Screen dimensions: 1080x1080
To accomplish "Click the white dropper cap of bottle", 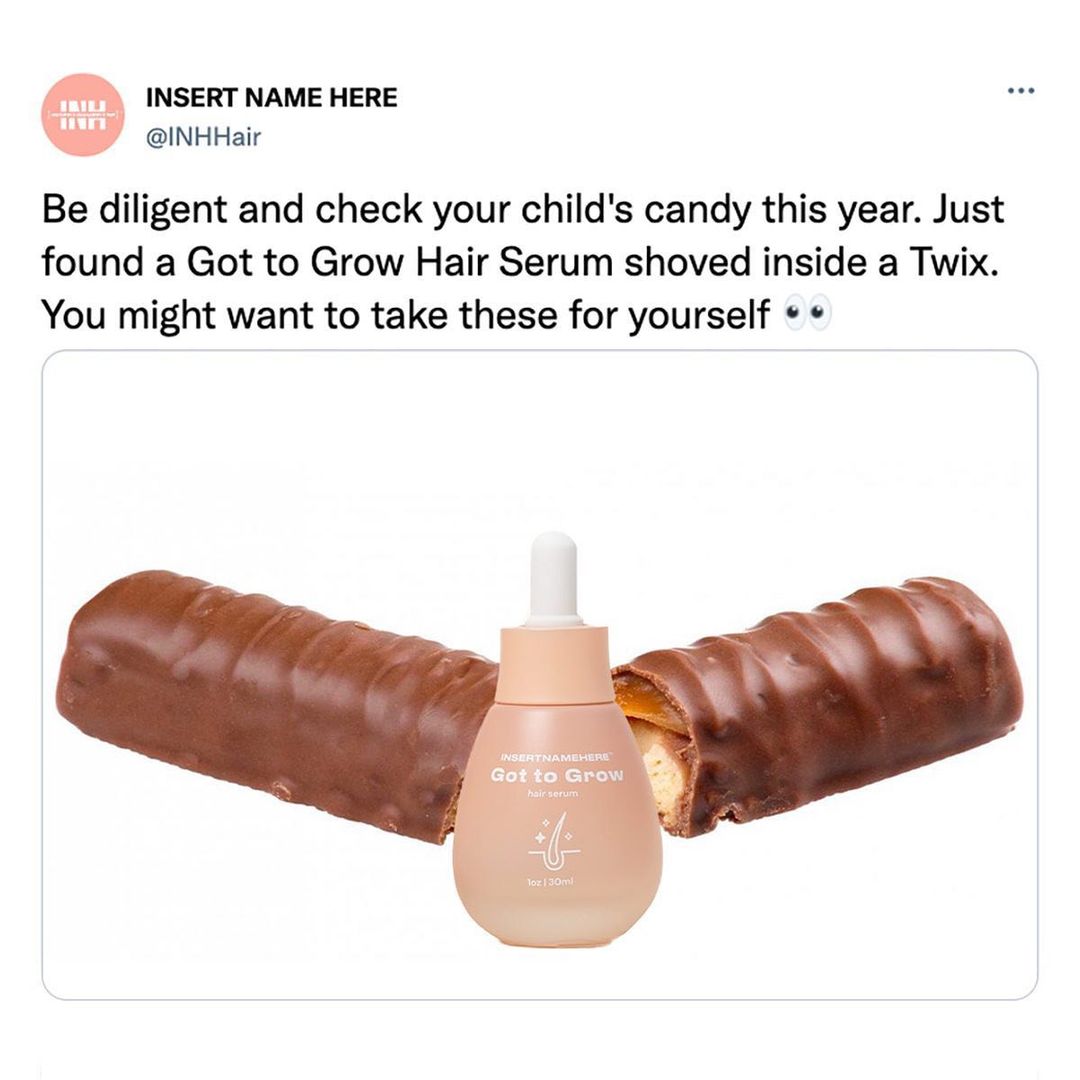I will click(555, 577).
